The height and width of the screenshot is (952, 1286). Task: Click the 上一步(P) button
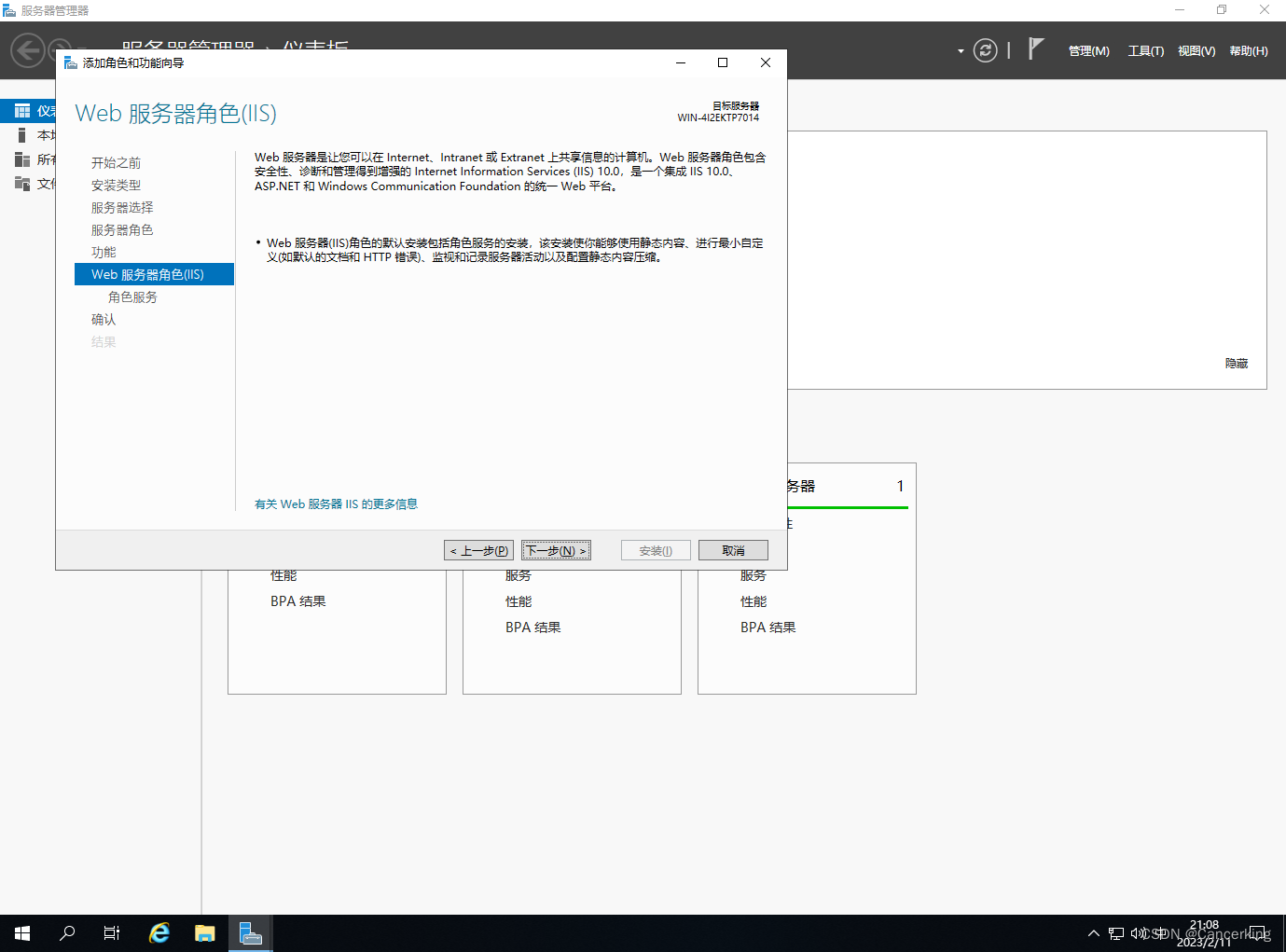(479, 551)
